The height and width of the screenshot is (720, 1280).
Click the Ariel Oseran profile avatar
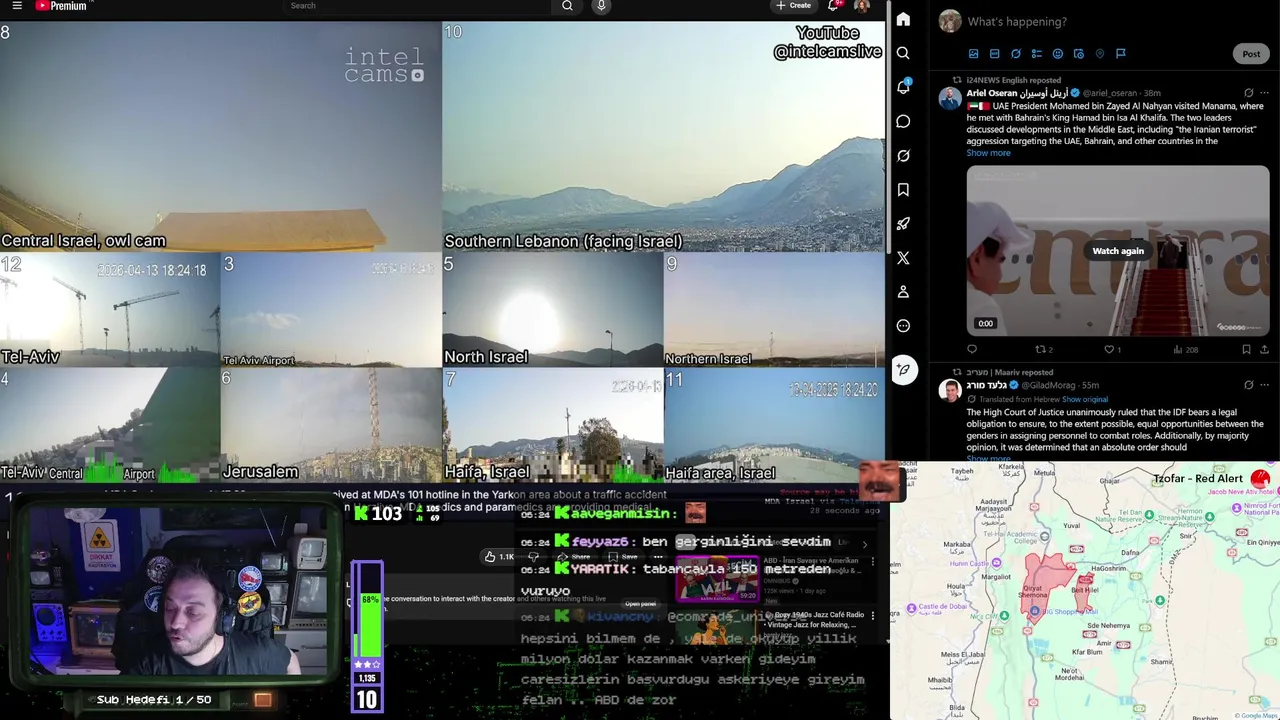(x=950, y=98)
